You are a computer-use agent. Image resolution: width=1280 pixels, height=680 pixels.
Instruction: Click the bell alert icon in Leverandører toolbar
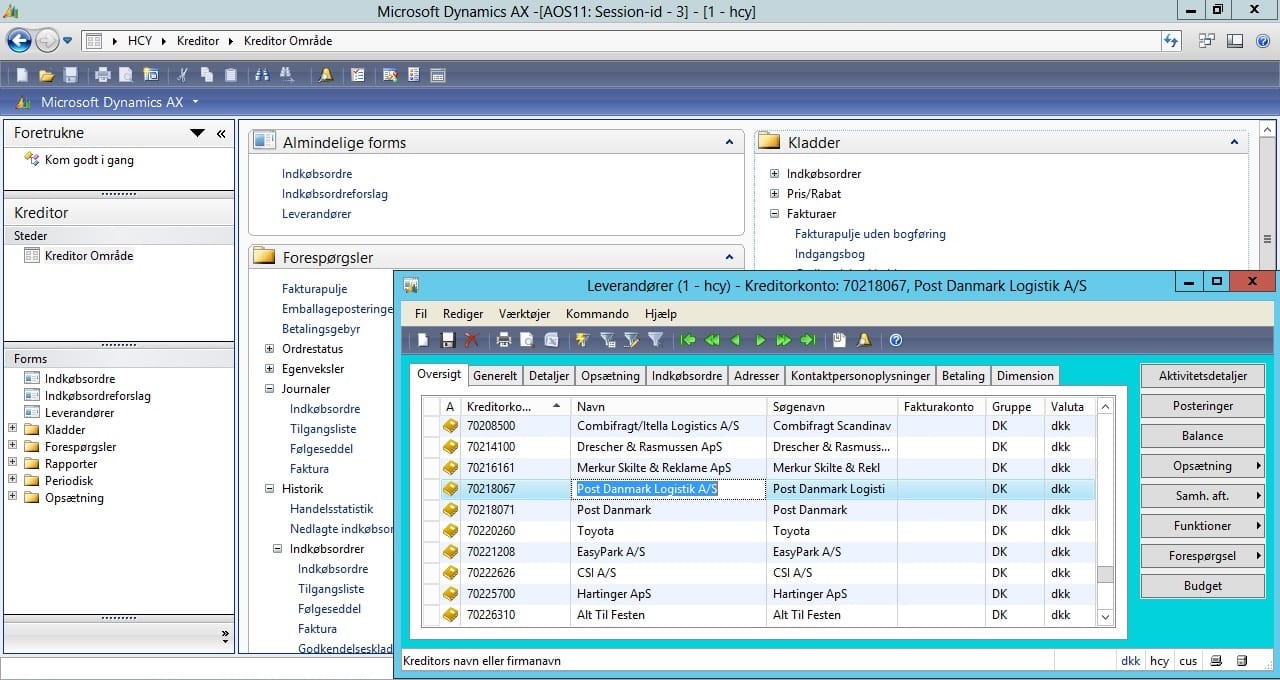point(864,340)
